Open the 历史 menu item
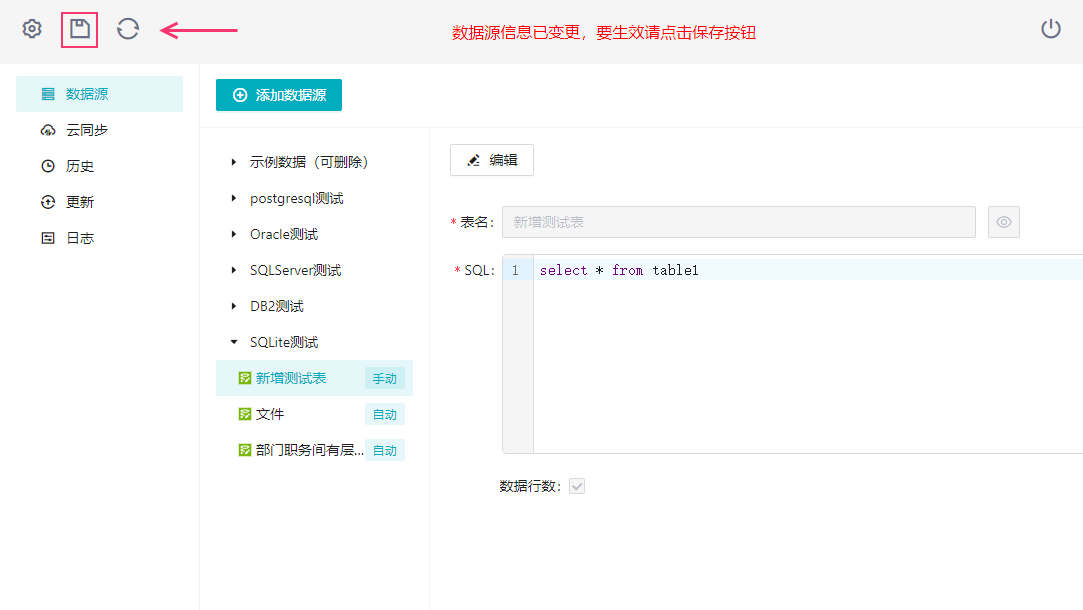This screenshot has width=1083, height=610. tap(99, 166)
